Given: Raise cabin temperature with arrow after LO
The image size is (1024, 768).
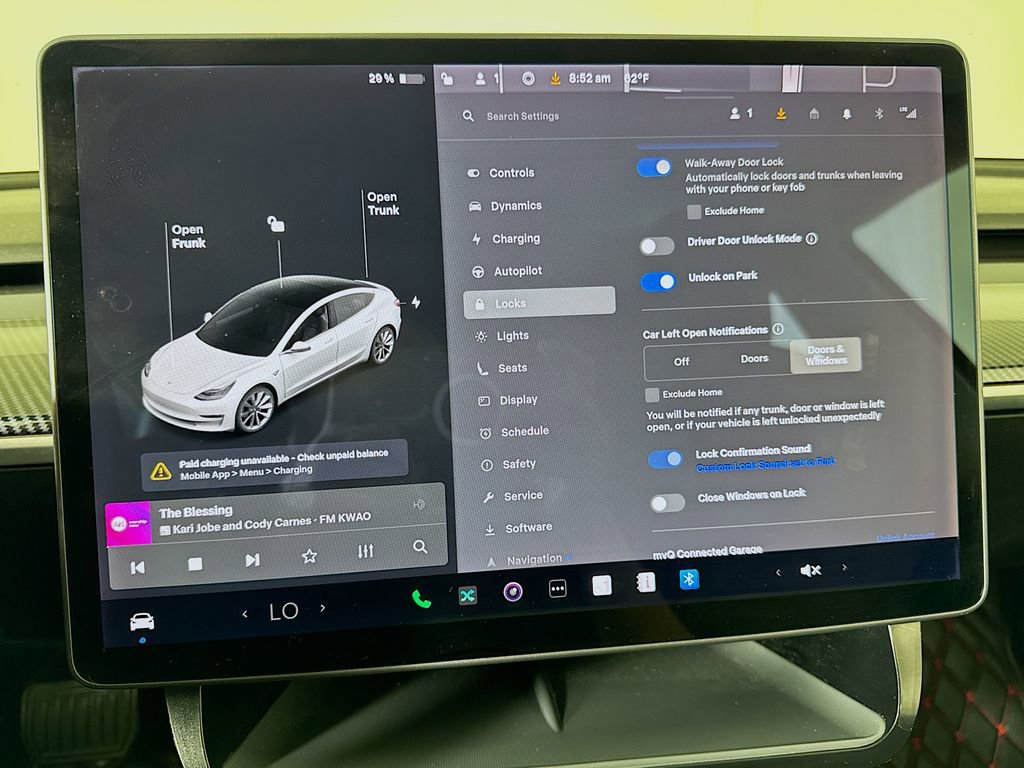Looking at the screenshot, I should click(323, 607).
